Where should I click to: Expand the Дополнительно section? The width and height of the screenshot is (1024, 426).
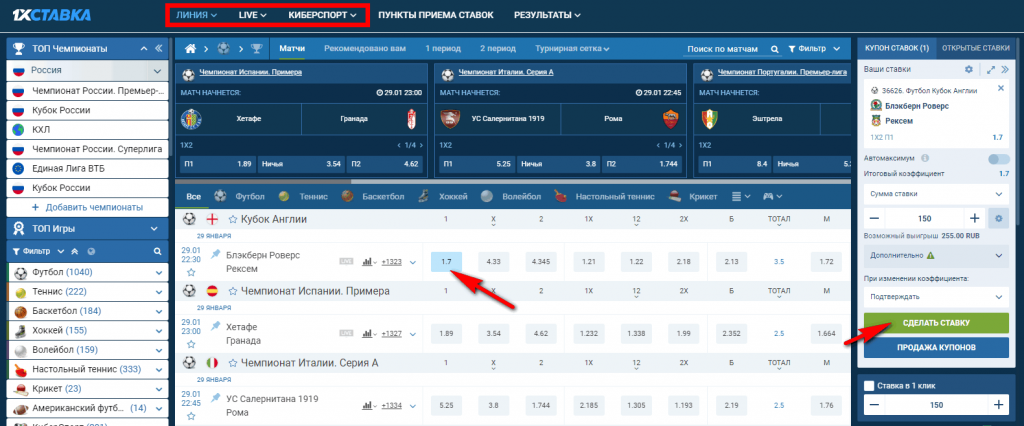coord(936,256)
